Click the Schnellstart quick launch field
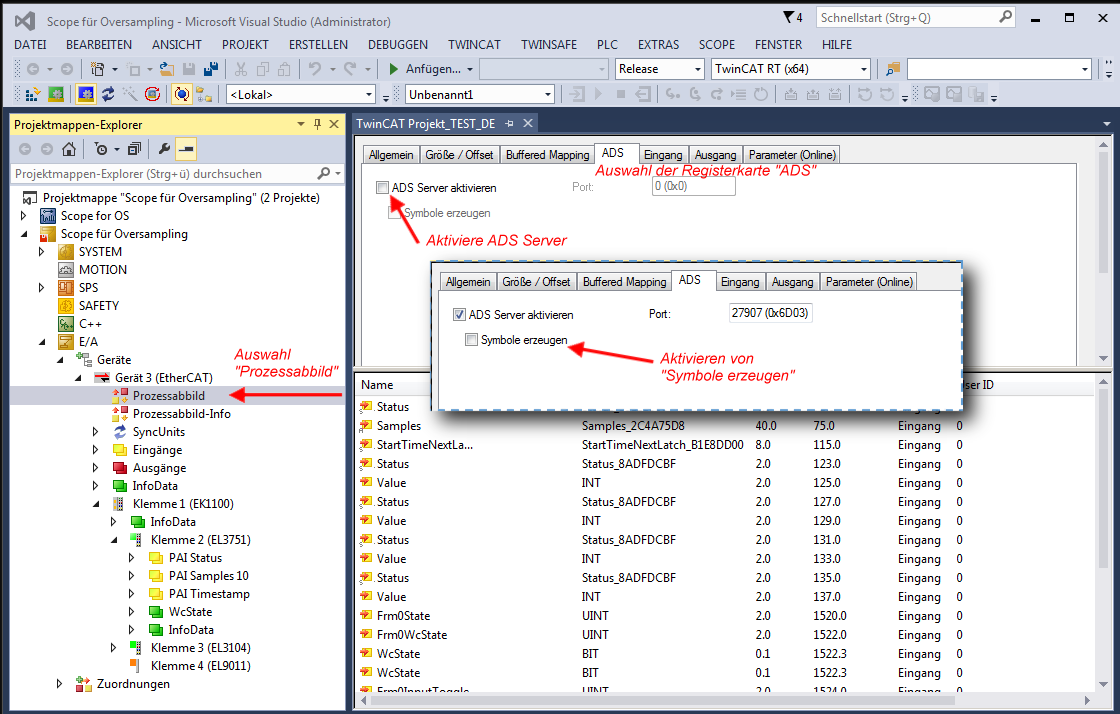Screen dimensions: 1120x714 pyautogui.click(x=916, y=18)
